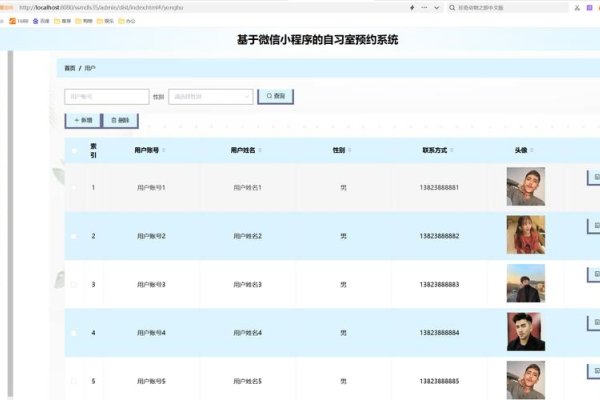
Task: Select the cell 用户账号2
Action: (151, 236)
